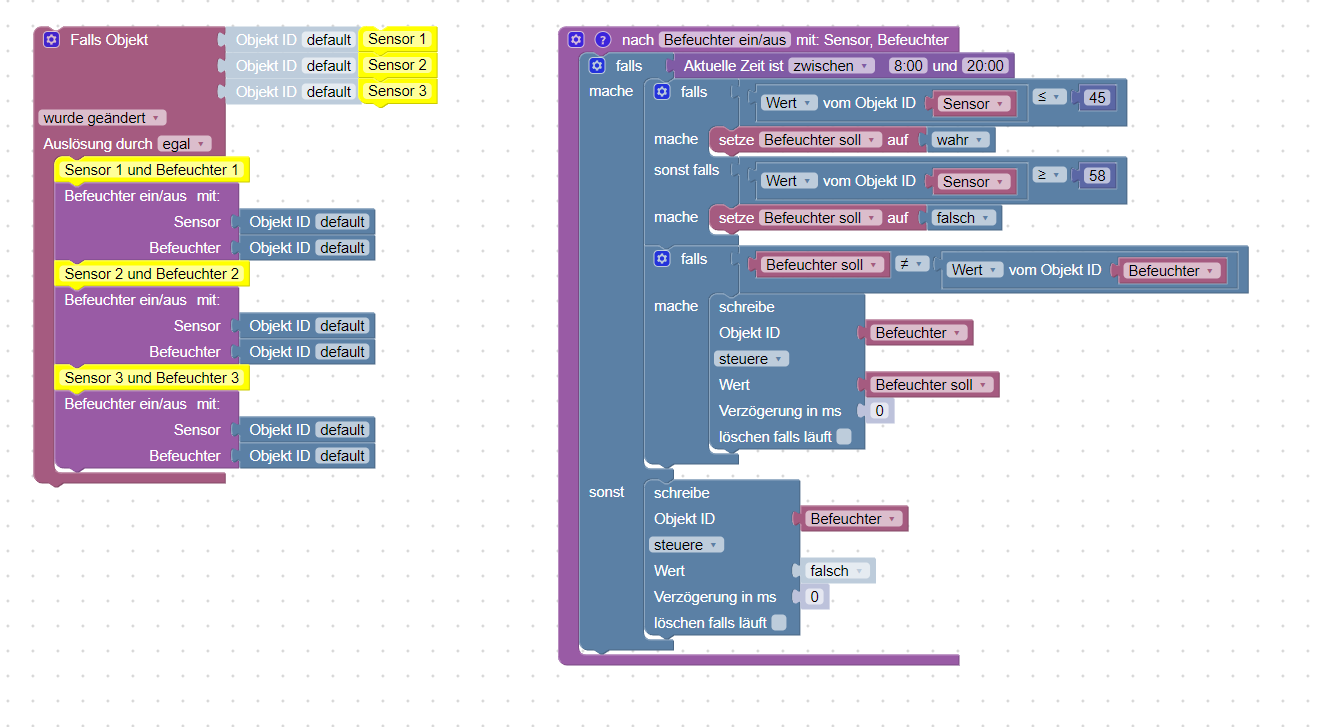Edit the 20:00 end time field
Screen dimensions: 1322x727
pyautogui.click(x=984, y=66)
